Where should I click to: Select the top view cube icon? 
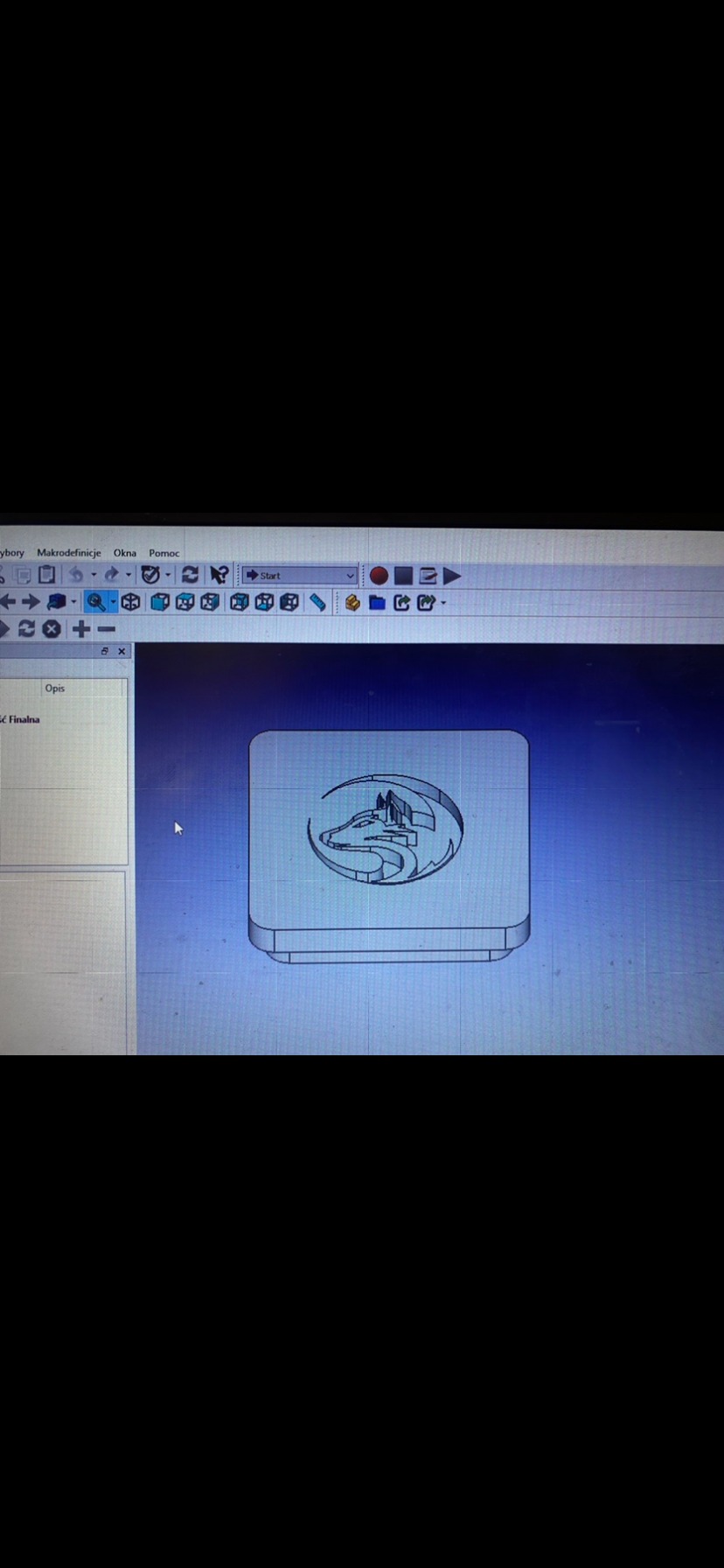[184, 602]
